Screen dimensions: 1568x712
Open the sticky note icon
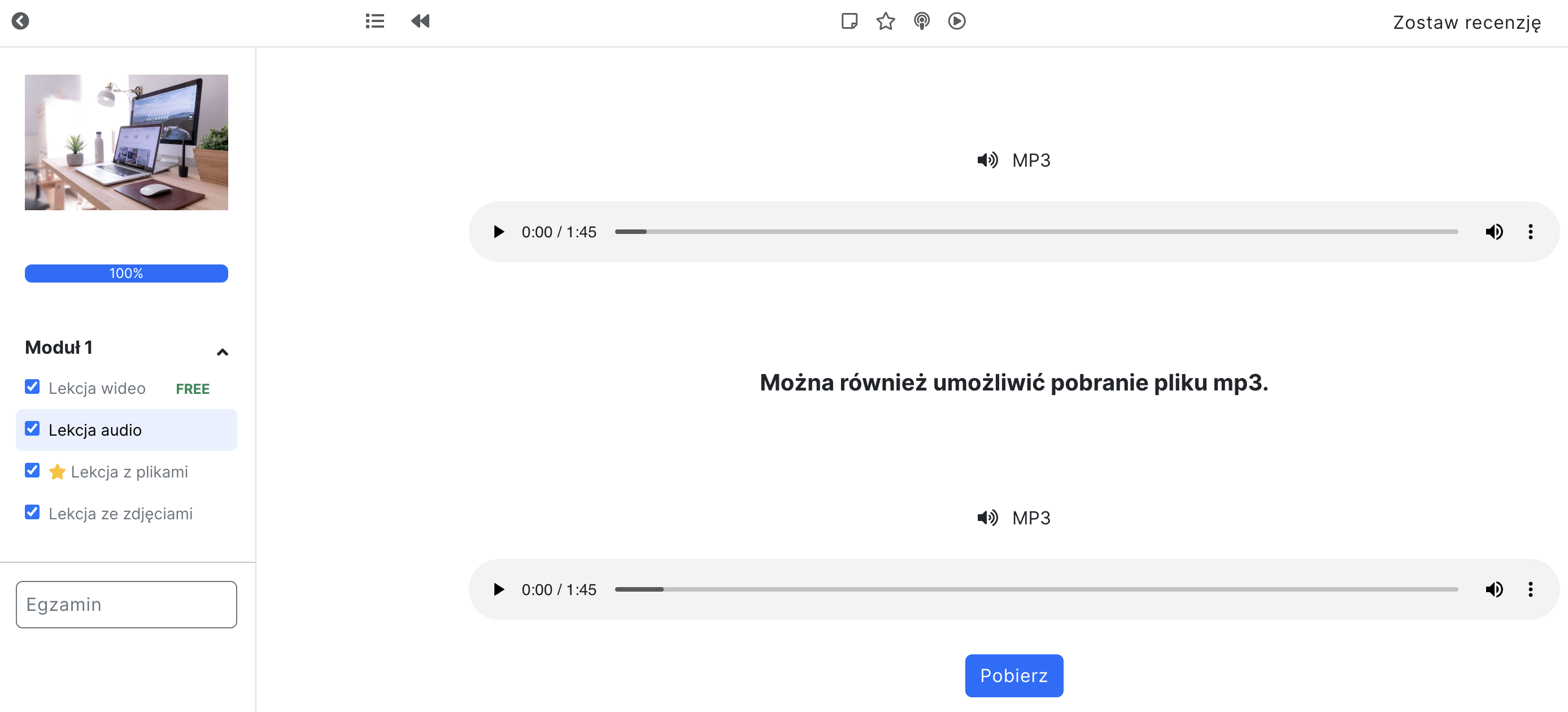pyautogui.click(x=849, y=21)
